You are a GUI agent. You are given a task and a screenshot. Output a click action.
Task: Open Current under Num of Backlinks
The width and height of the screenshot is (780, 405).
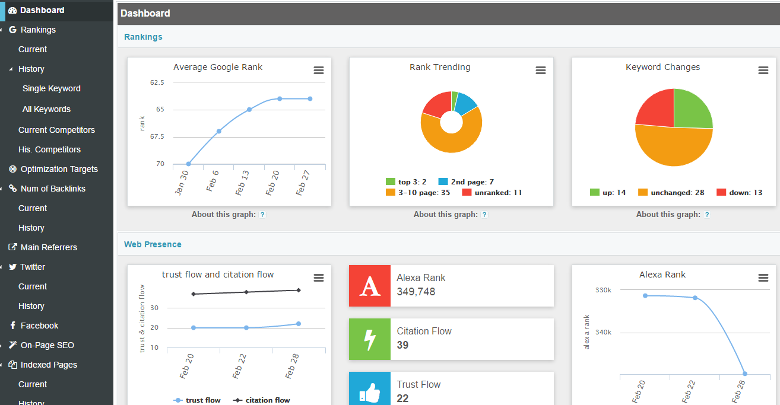(32, 208)
